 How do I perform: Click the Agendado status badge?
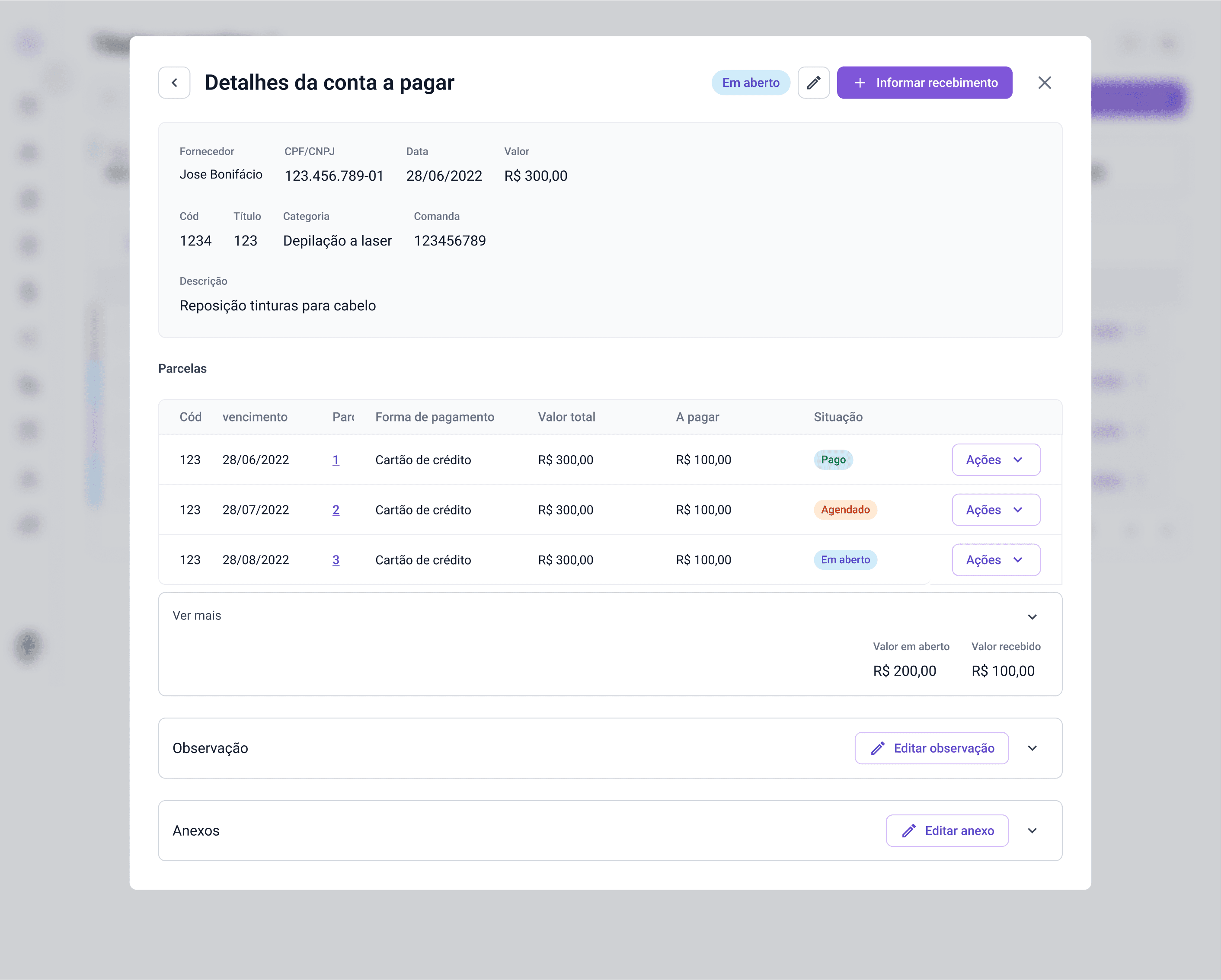(x=845, y=510)
